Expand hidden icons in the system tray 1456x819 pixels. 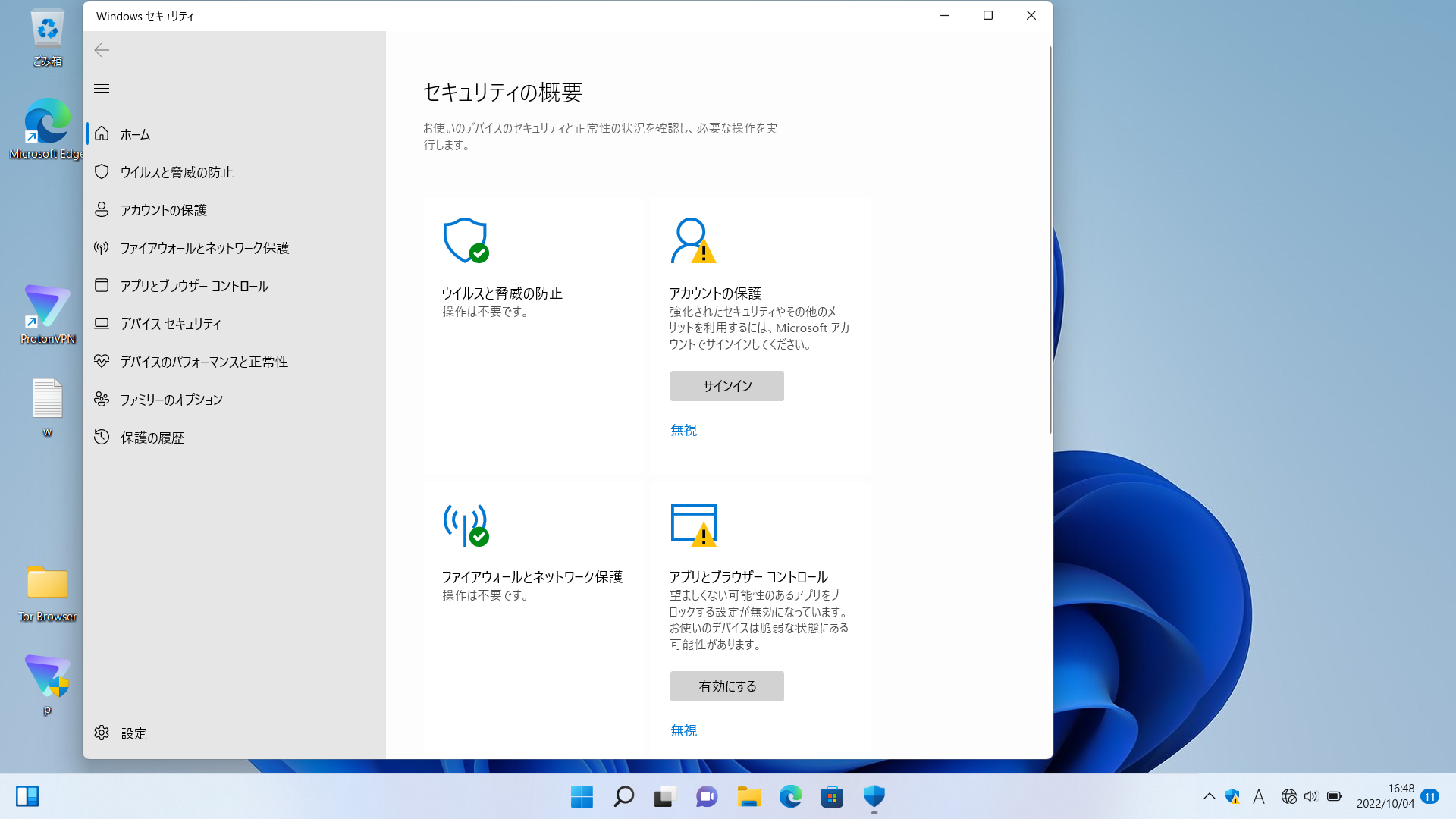pyautogui.click(x=1209, y=796)
